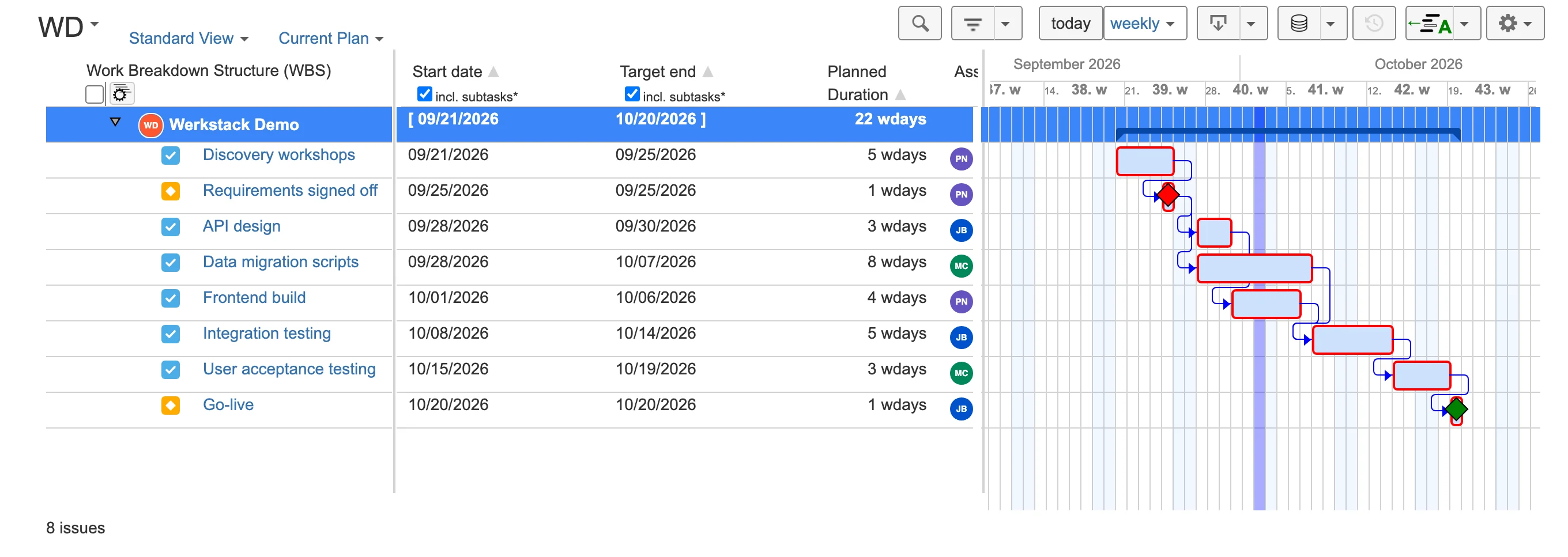Open the settings gear button
The height and width of the screenshot is (557, 1568).
(x=1514, y=24)
